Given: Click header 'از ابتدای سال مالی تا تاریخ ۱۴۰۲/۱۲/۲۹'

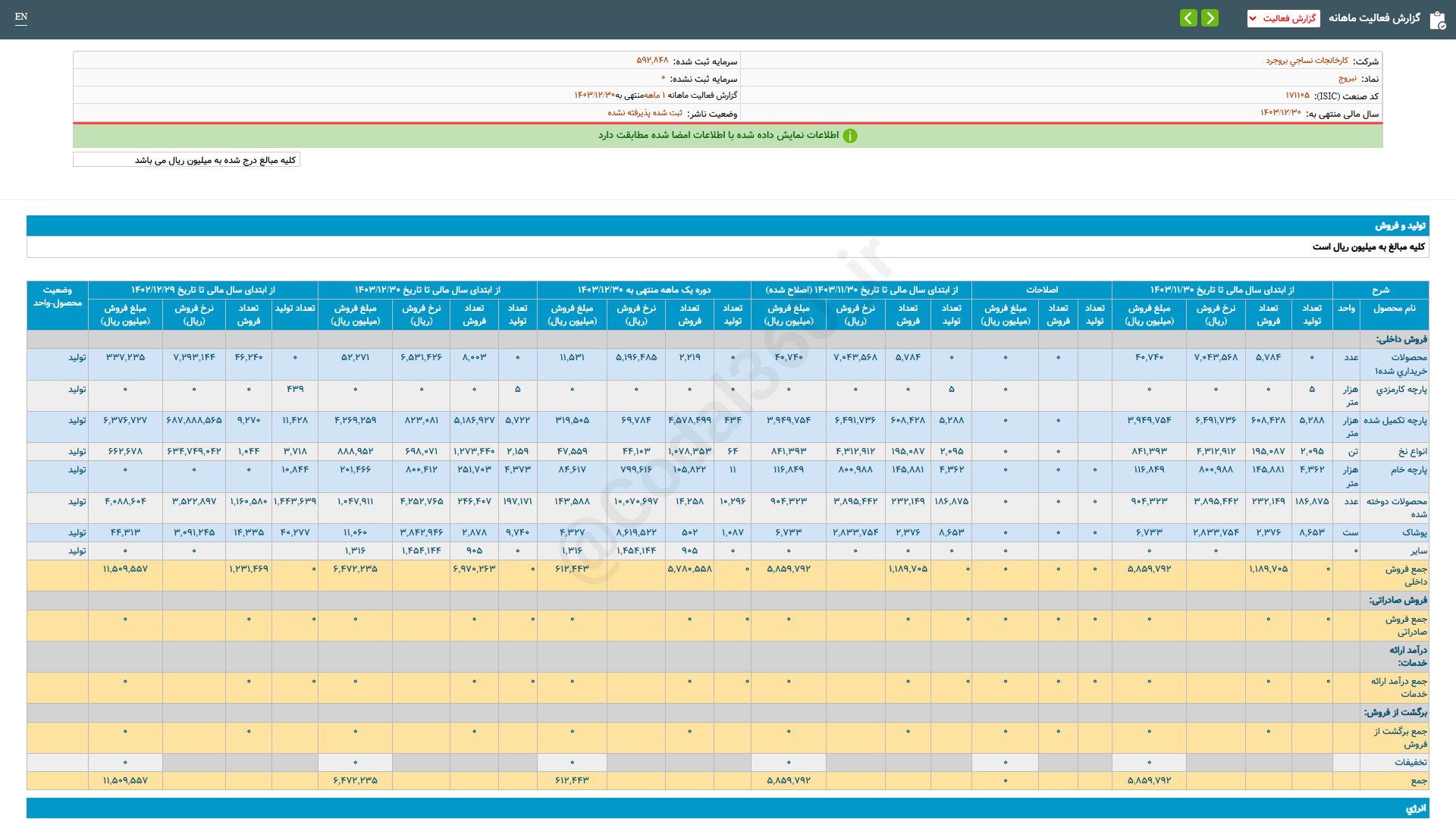Looking at the screenshot, I should point(202,290).
